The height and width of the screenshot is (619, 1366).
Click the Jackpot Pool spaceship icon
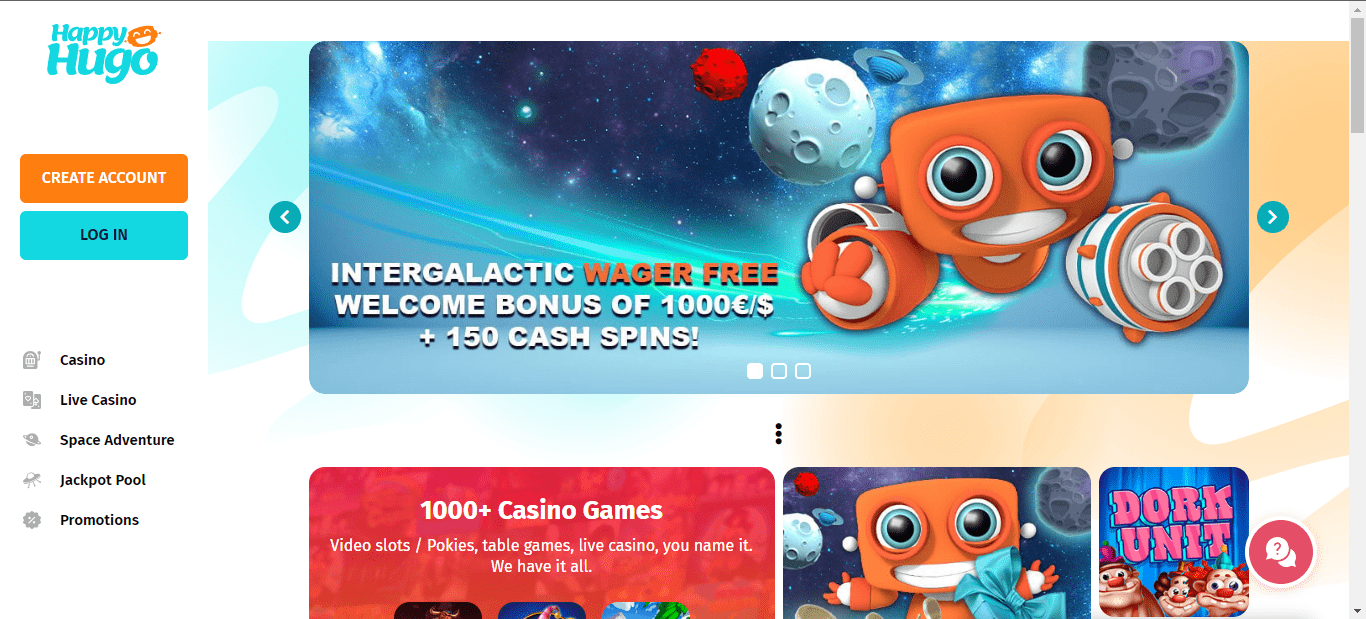(32, 480)
